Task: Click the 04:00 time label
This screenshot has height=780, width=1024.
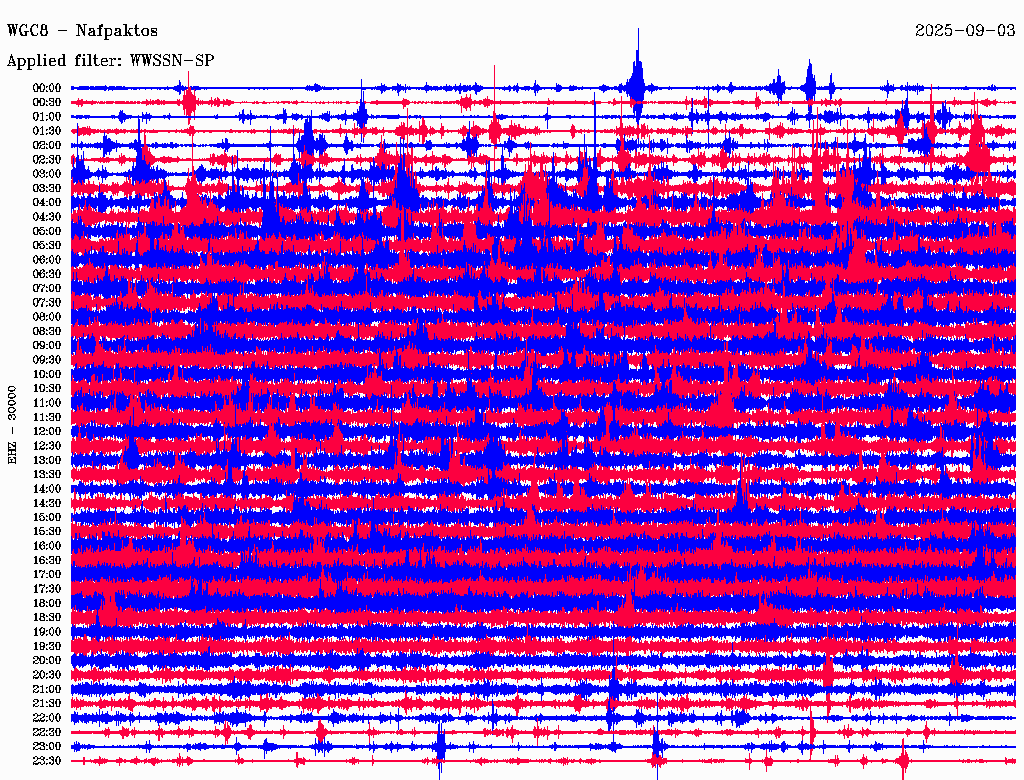Action: pos(47,203)
